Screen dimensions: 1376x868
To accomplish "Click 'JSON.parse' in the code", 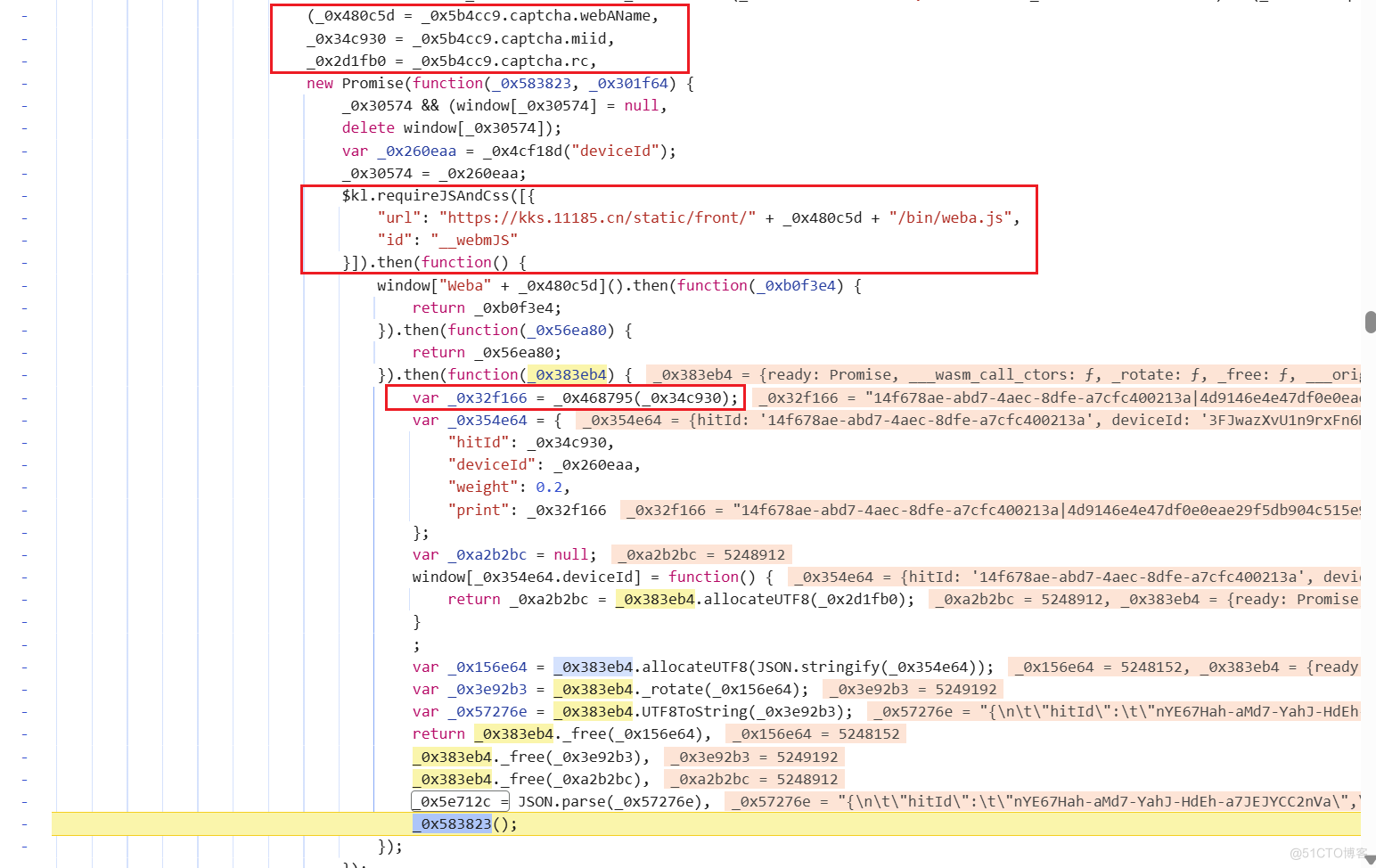I will 561,802.
